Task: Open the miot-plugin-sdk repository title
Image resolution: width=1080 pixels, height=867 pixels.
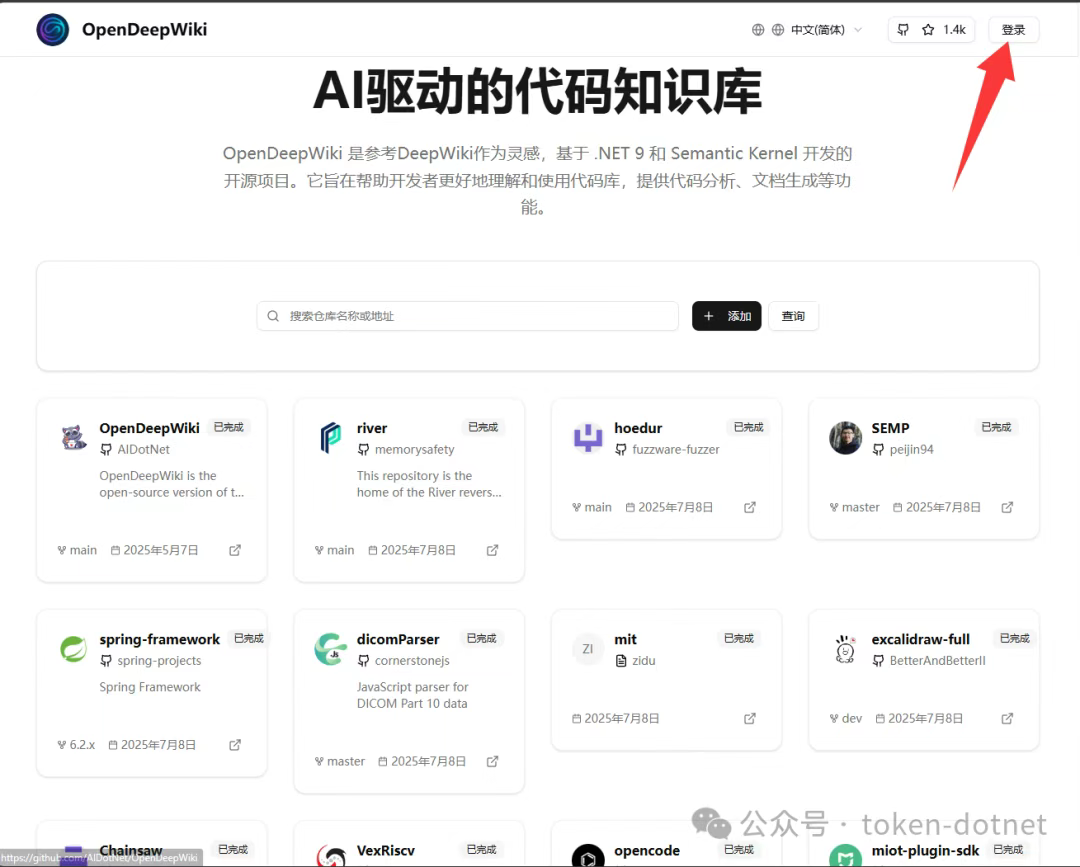Action: 925,851
